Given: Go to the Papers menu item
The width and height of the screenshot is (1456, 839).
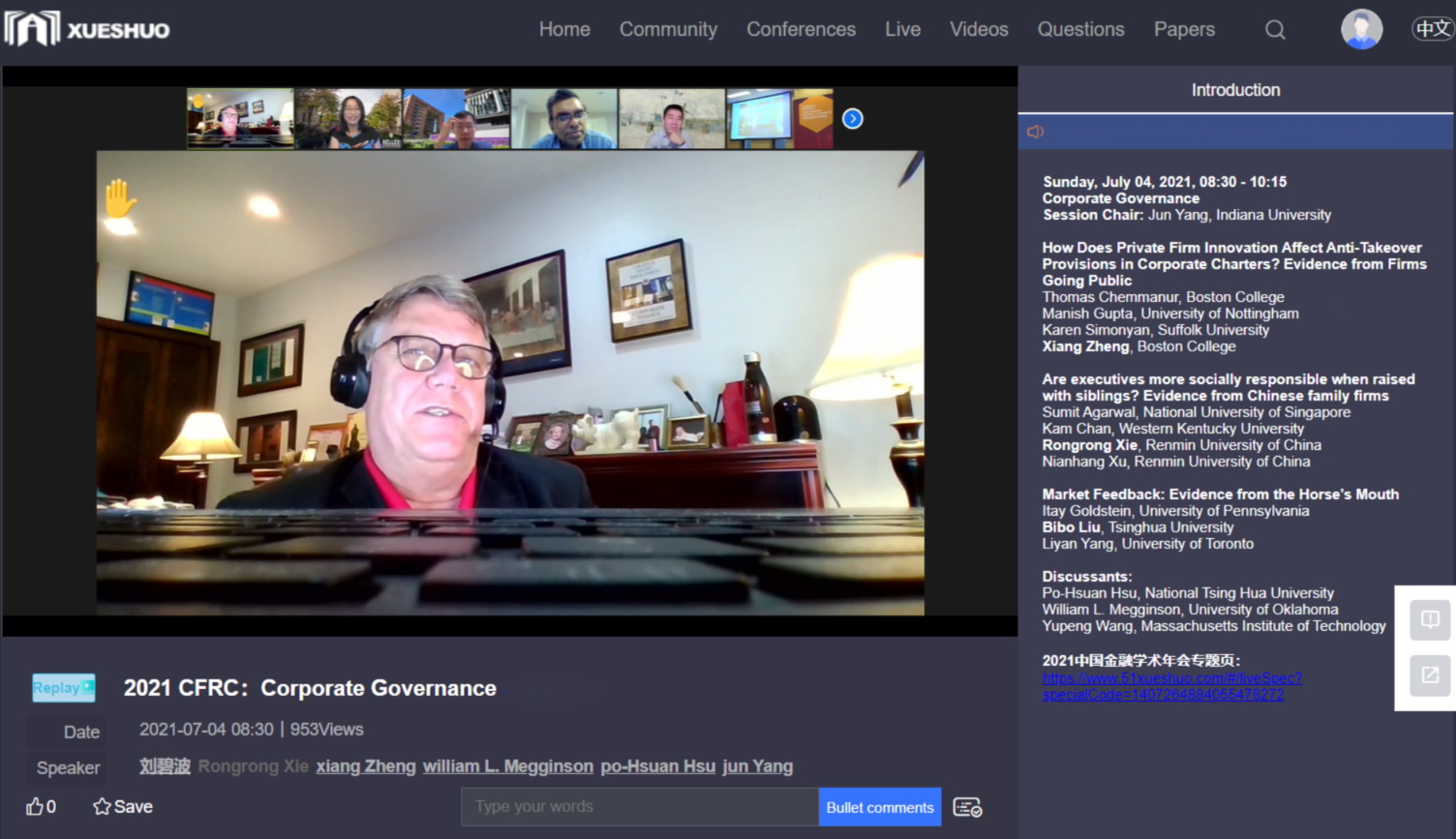Looking at the screenshot, I should [1183, 29].
